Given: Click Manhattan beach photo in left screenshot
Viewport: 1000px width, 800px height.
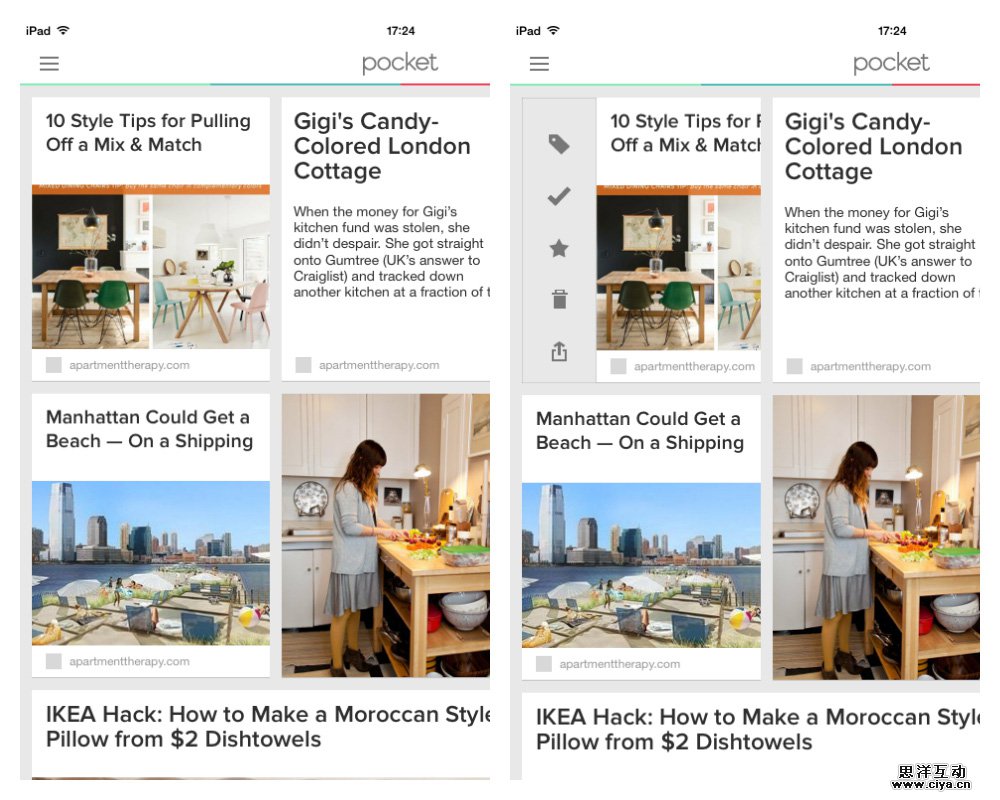Looking at the screenshot, I should (x=151, y=563).
